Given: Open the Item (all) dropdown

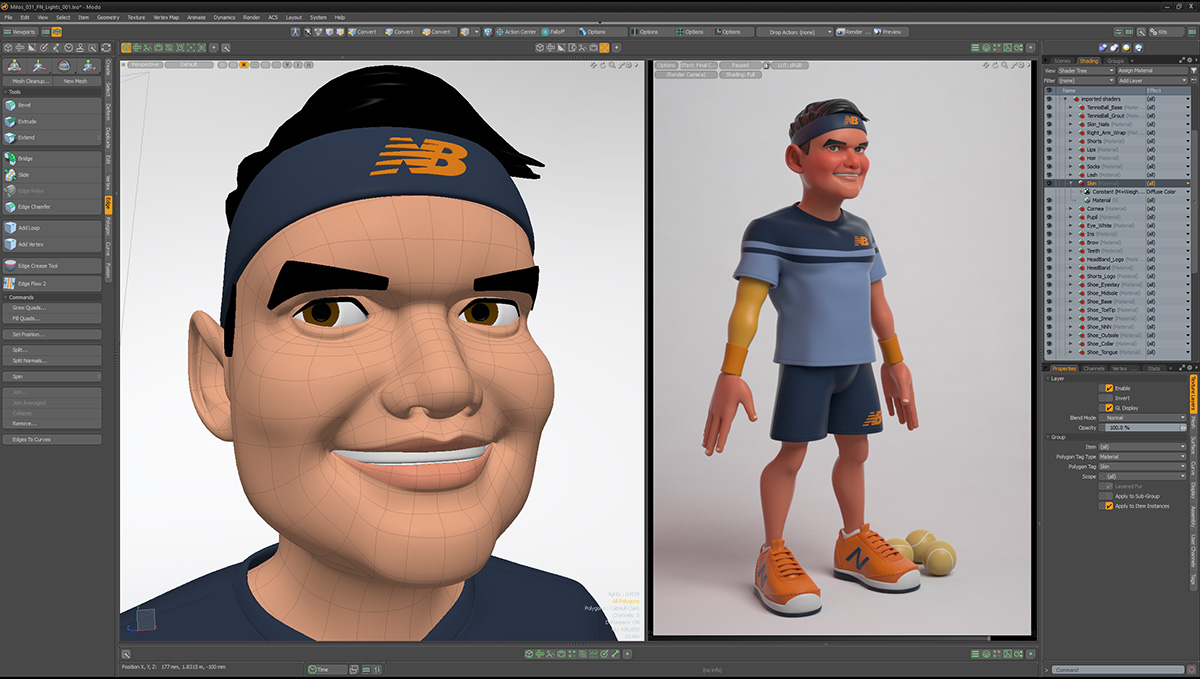Looking at the screenshot, I should tap(1144, 446).
